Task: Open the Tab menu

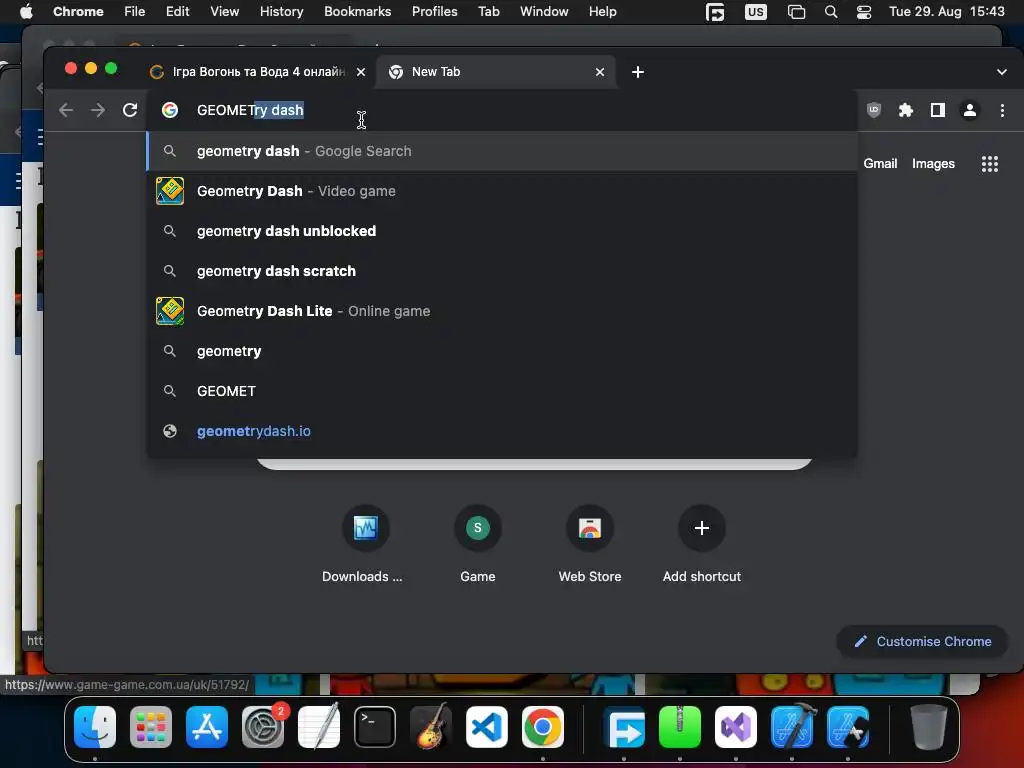Action: click(x=488, y=12)
